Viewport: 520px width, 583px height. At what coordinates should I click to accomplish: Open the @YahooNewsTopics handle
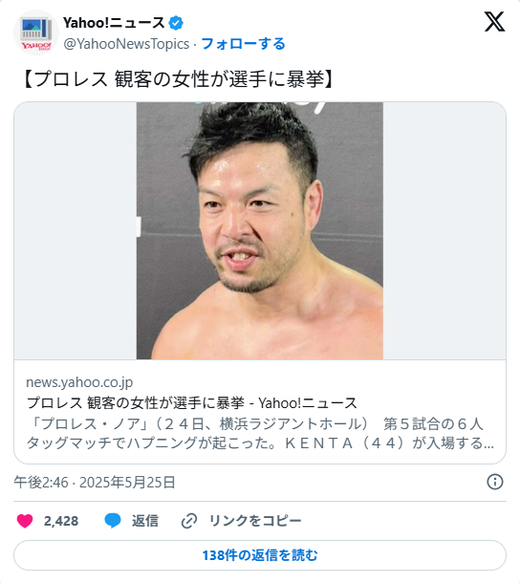(126, 44)
